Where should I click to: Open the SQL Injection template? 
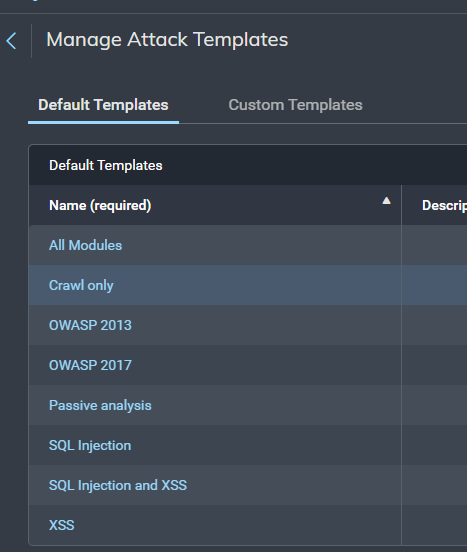pos(90,445)
